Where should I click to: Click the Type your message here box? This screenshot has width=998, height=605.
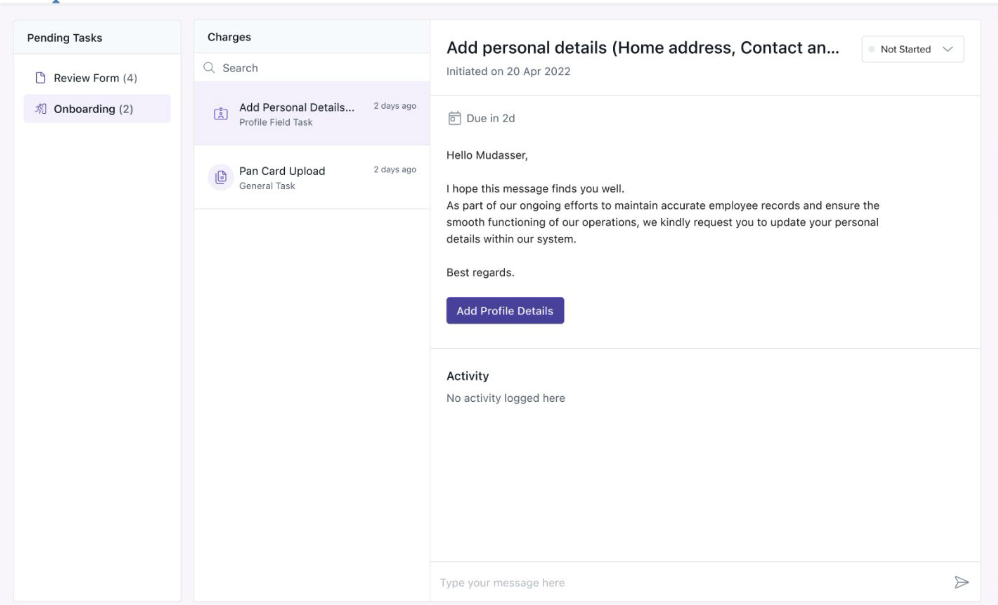click(x=690, y=582)
